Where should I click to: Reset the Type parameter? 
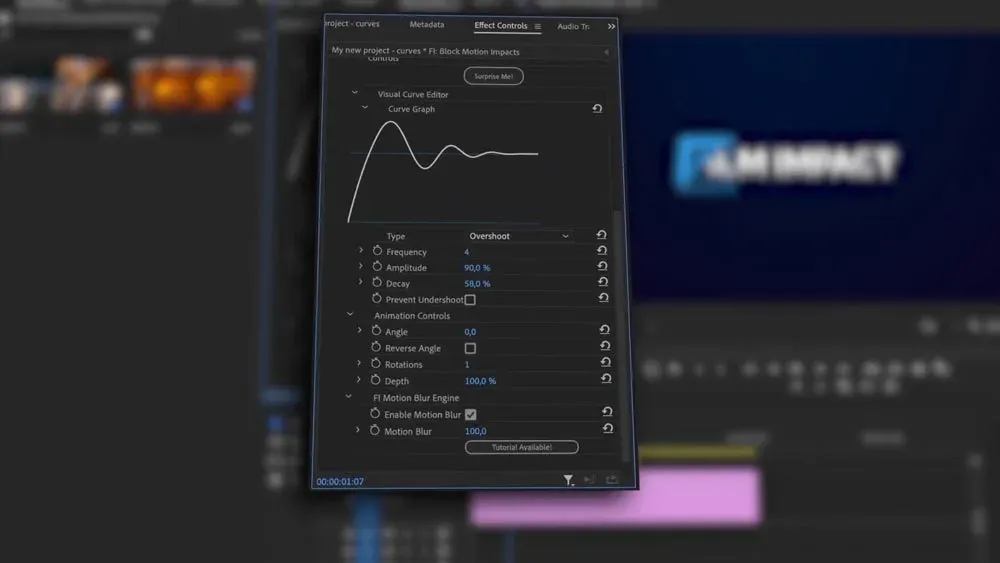tap(601, 235)
